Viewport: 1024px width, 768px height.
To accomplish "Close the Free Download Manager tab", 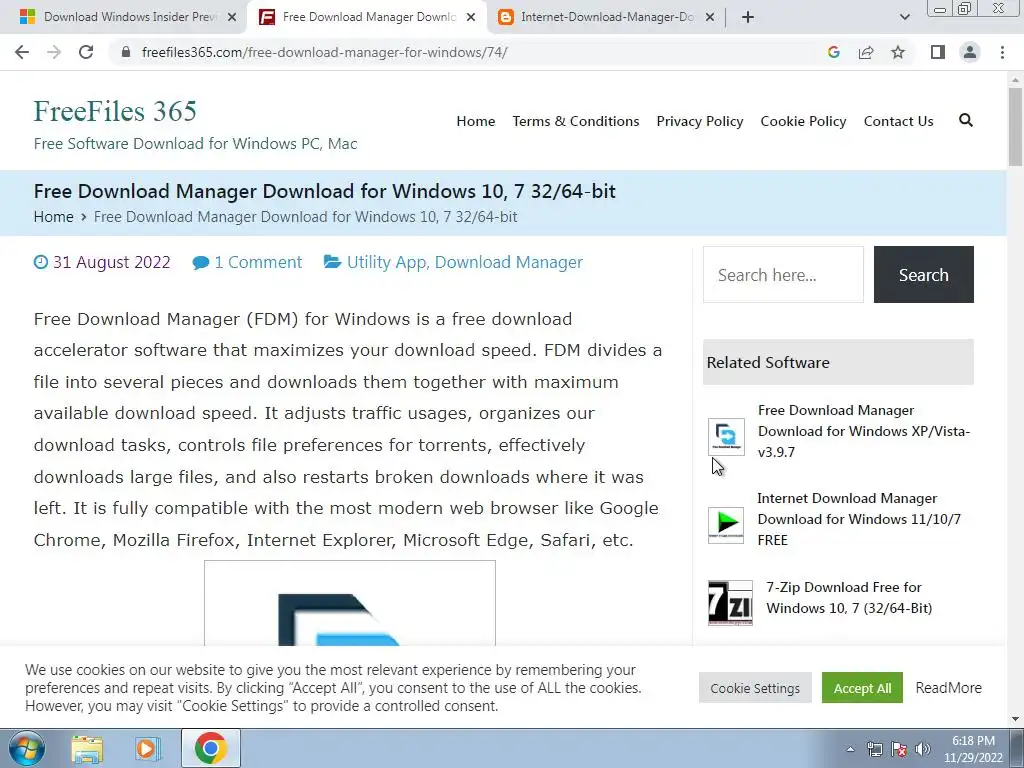I will coord(471,17).
